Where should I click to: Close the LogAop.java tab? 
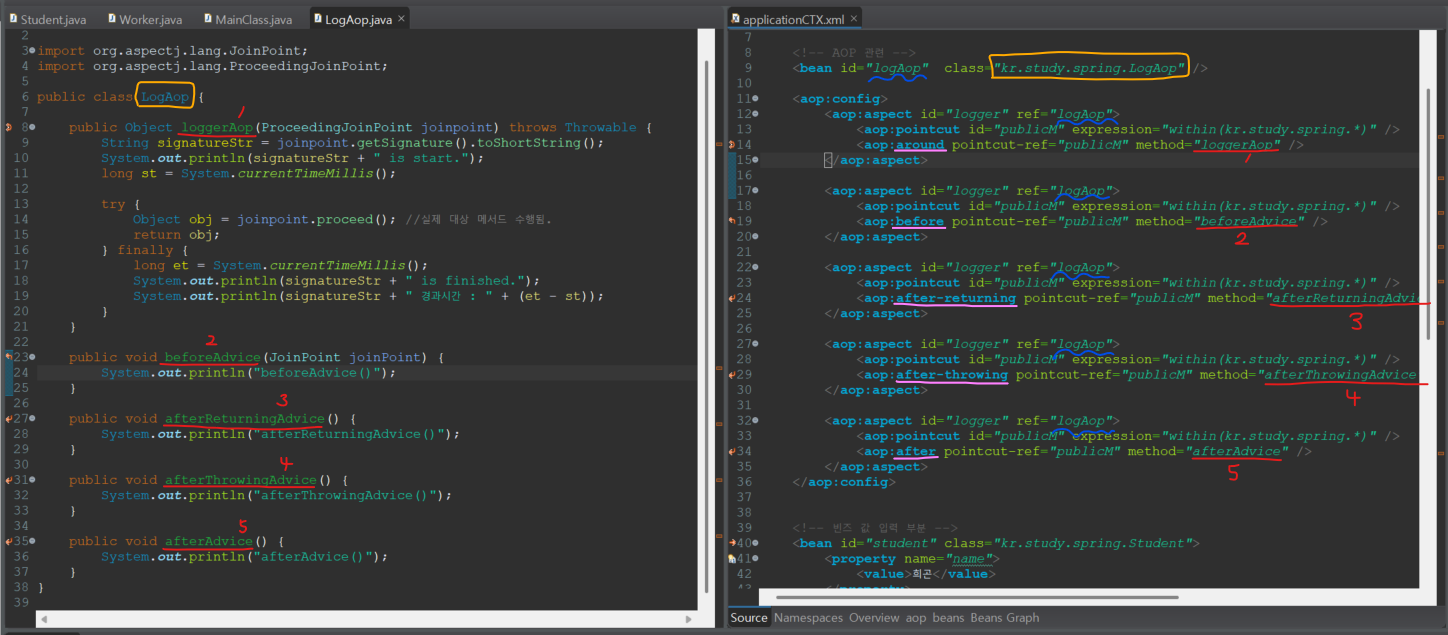click(x=401, y=19)
